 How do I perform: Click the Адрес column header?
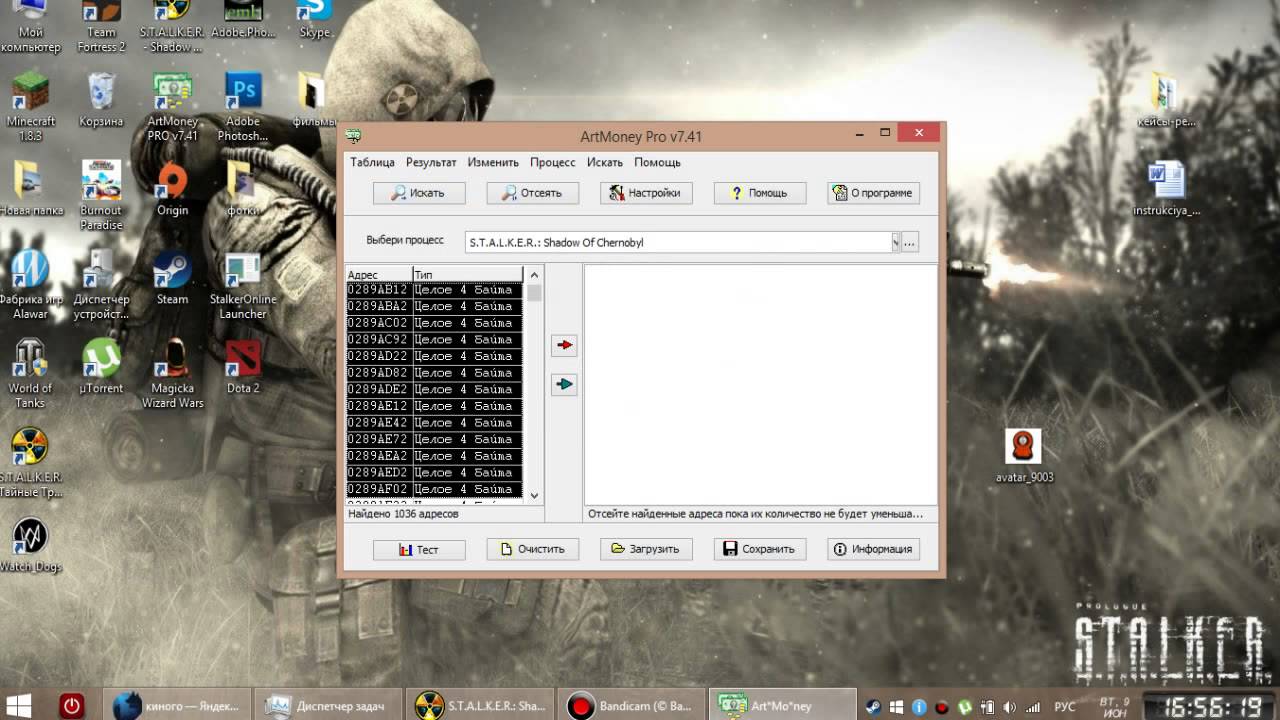pos(379,274)
